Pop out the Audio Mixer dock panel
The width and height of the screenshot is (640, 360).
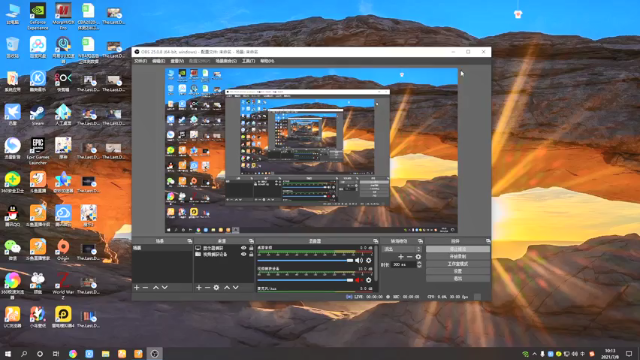coord(376,241)
